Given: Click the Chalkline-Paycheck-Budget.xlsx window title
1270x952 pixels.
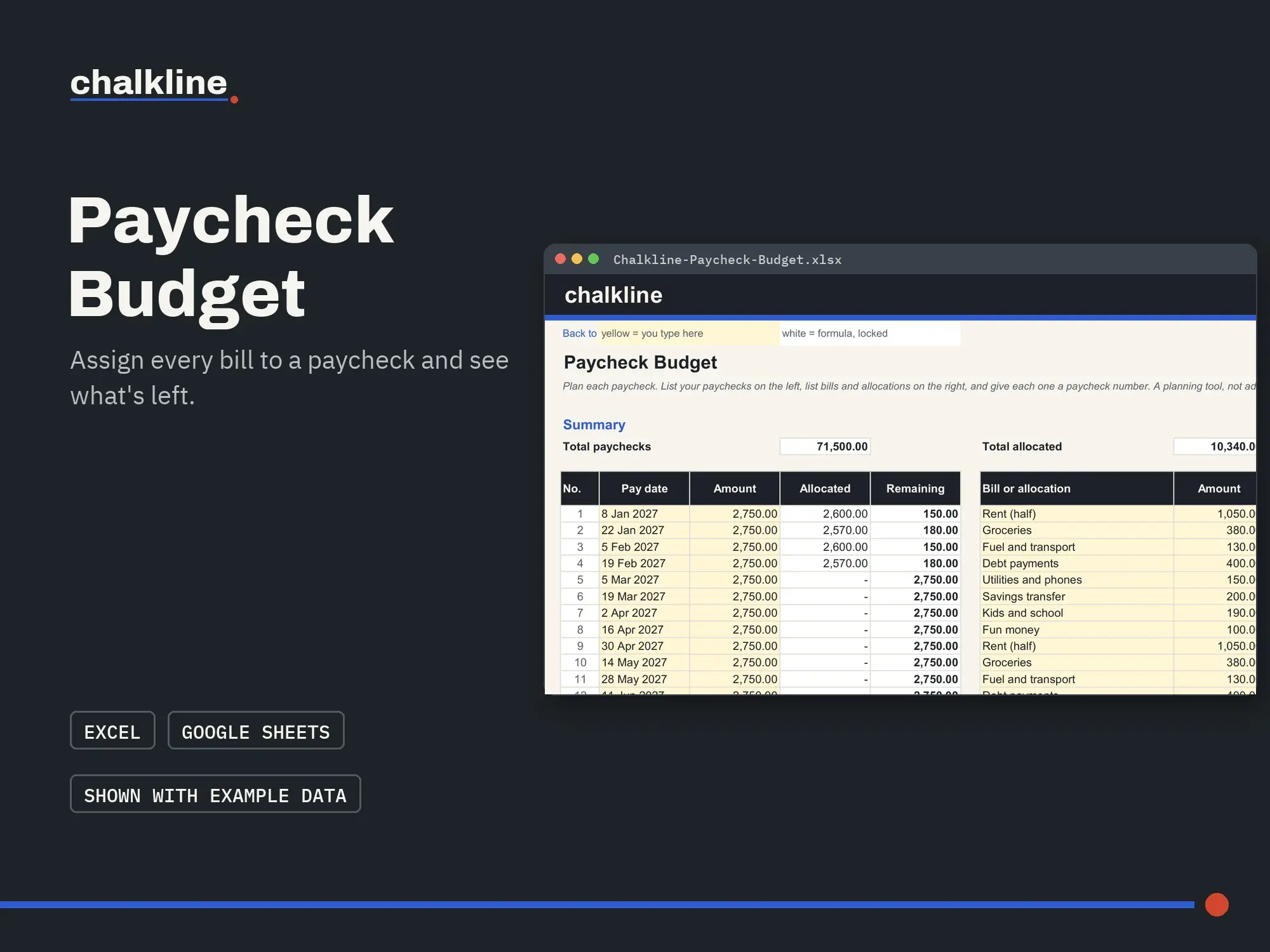Looking at the screenshot, I should coord(727,260).
